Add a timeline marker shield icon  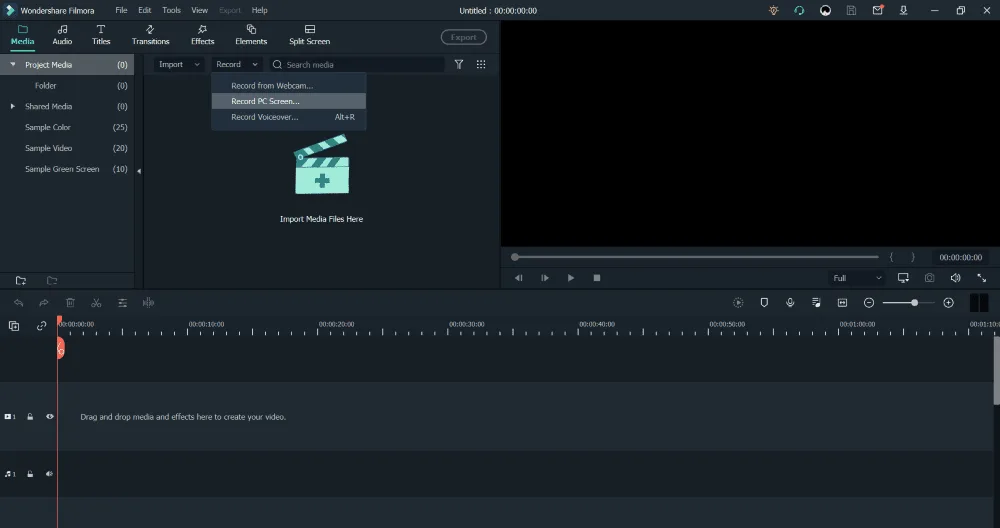(x=764, y=303)
